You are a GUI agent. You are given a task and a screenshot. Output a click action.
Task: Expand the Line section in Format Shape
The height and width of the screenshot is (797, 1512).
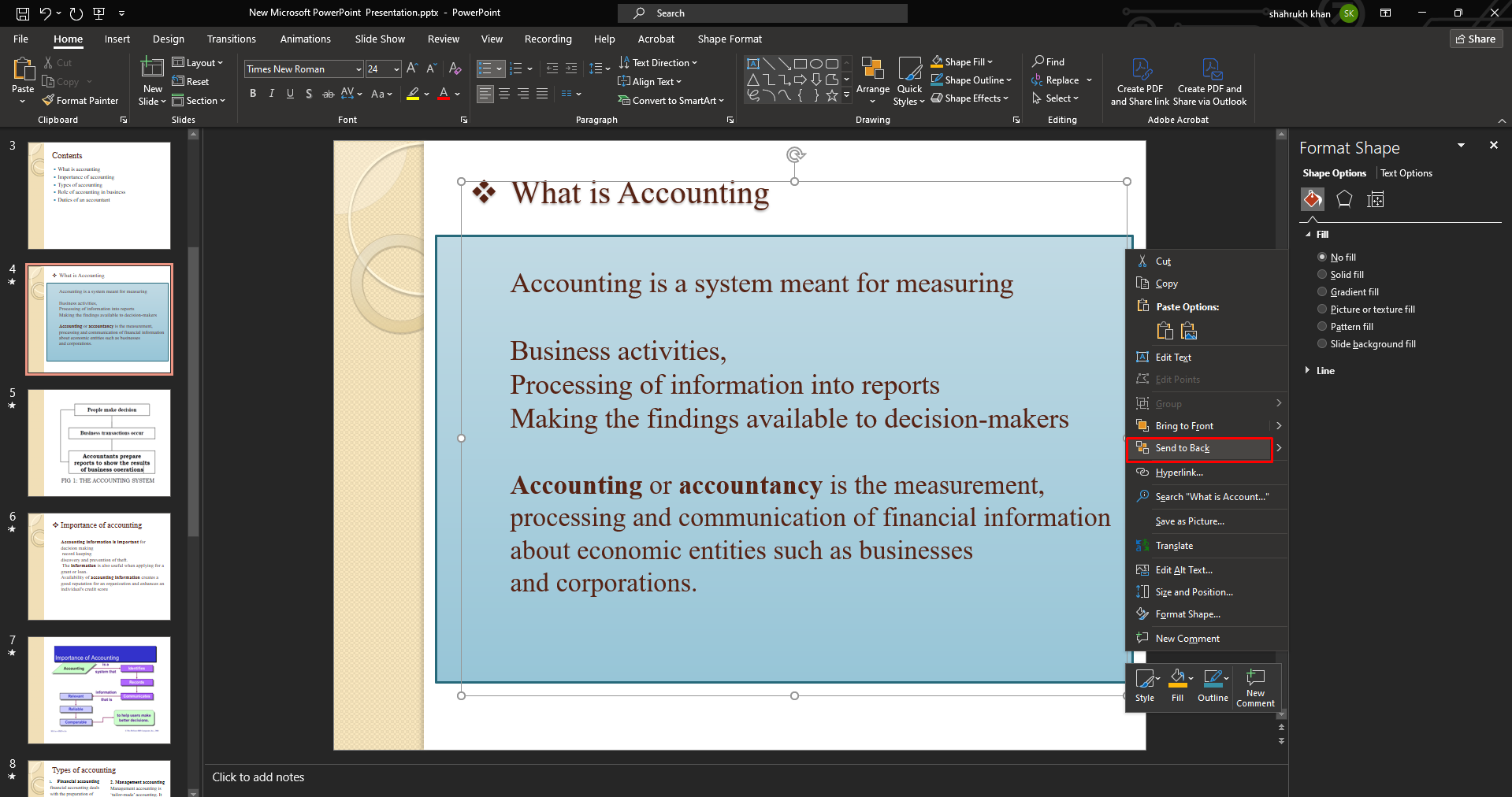point(1324,371)
